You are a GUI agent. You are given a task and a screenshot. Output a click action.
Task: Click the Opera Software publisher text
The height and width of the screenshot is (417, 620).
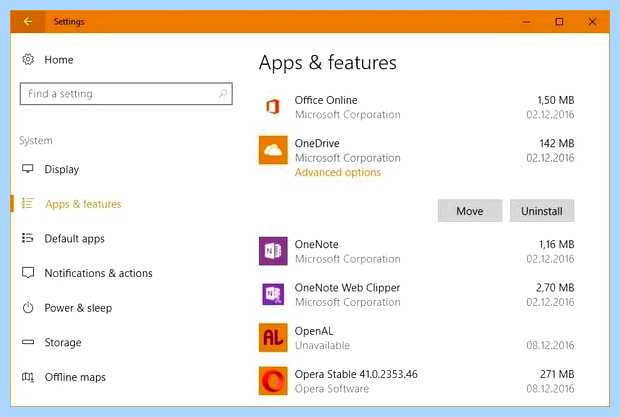[x=332, y=389]
